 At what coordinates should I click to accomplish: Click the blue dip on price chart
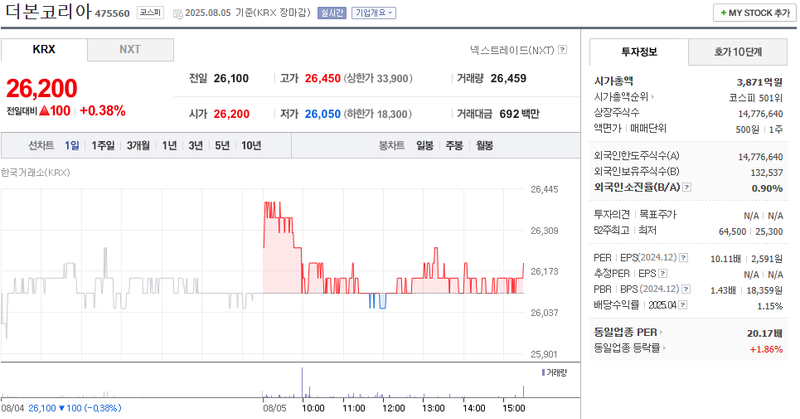click(378, 301)
